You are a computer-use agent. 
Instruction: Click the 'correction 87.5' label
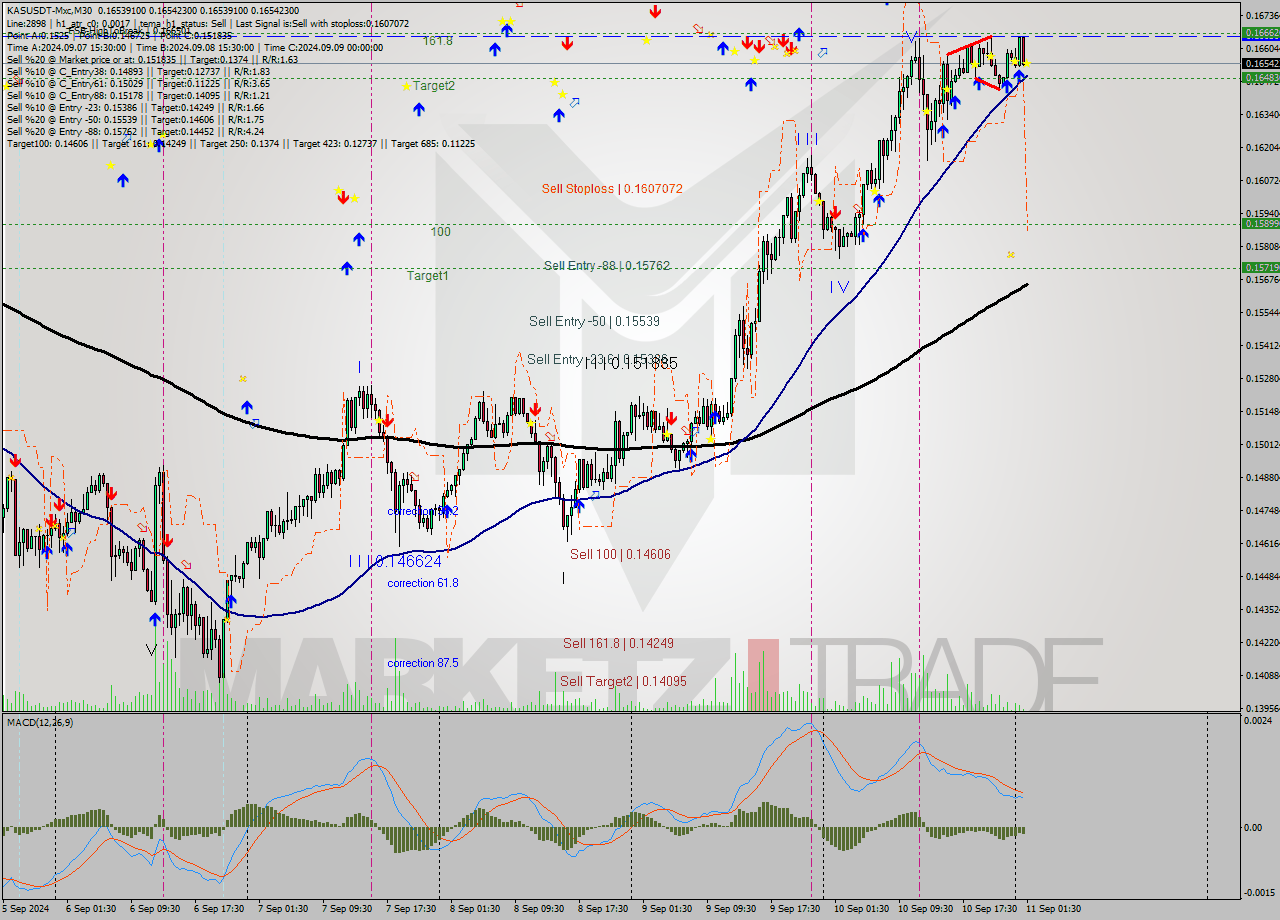(423, 663)
